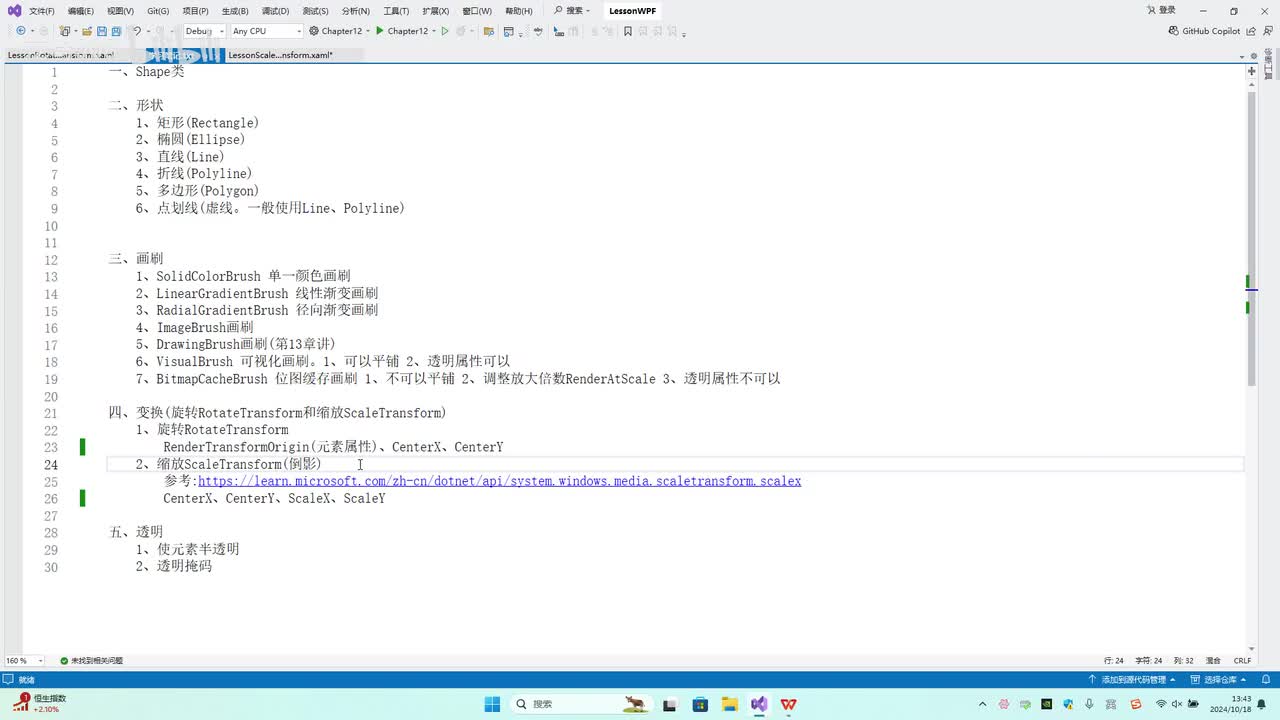Open the 13:43 clock and date
Image resolution: width=1280 pixels, height=720 pixels.
pos(1232,704)
